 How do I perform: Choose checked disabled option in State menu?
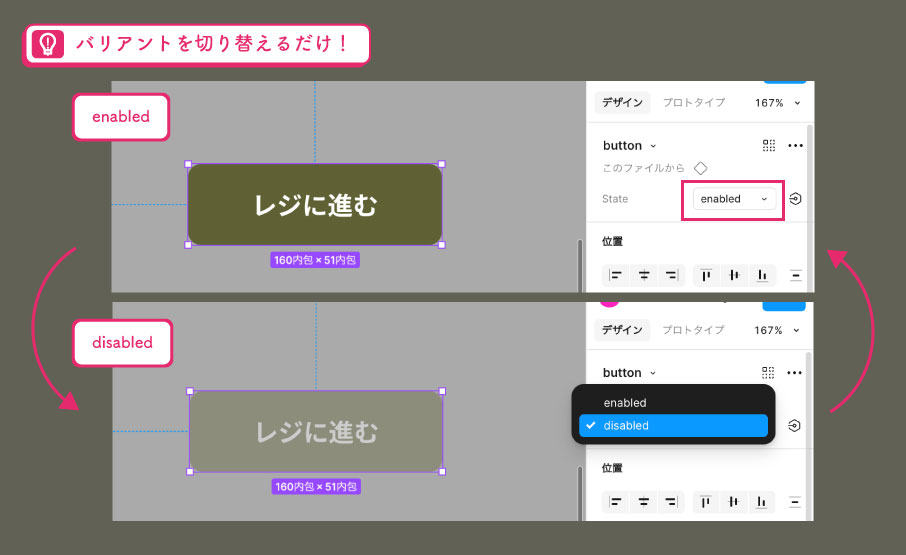pos(674,426)
